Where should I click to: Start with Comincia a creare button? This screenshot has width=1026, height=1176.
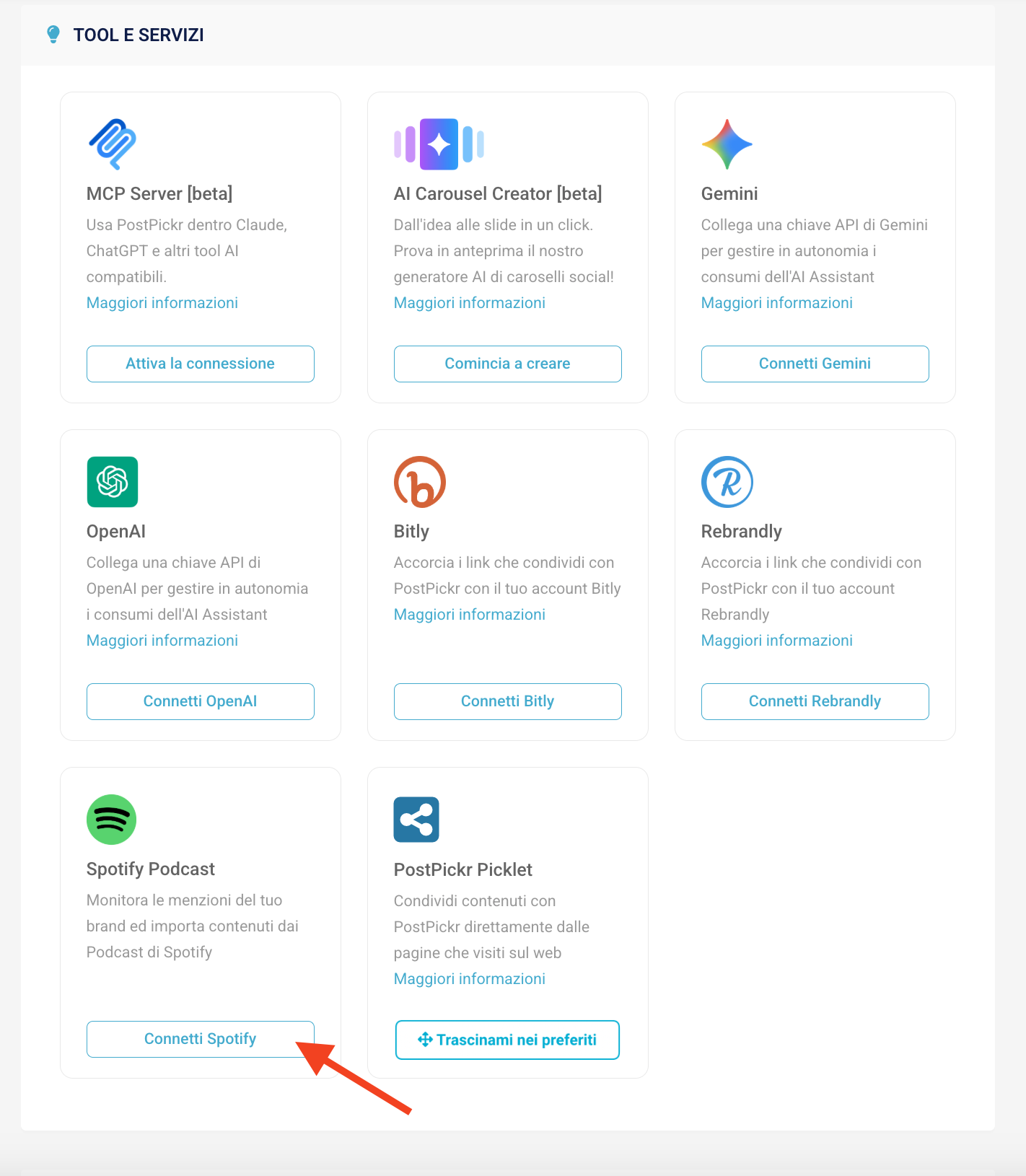pos(508,364)
